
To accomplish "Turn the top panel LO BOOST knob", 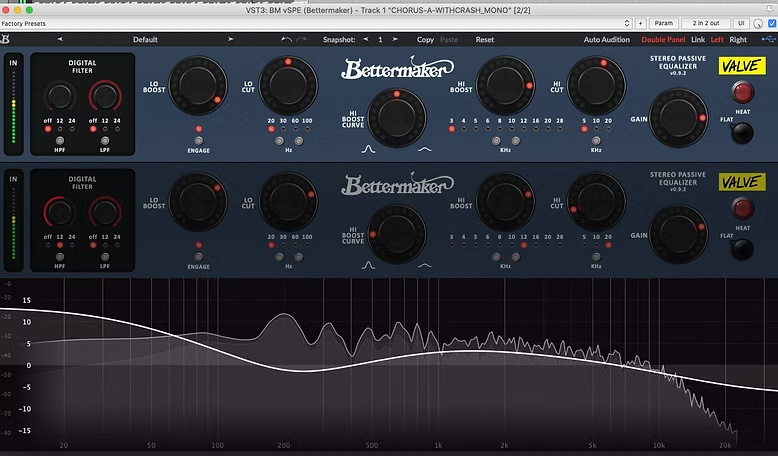I will click(198, 85).
